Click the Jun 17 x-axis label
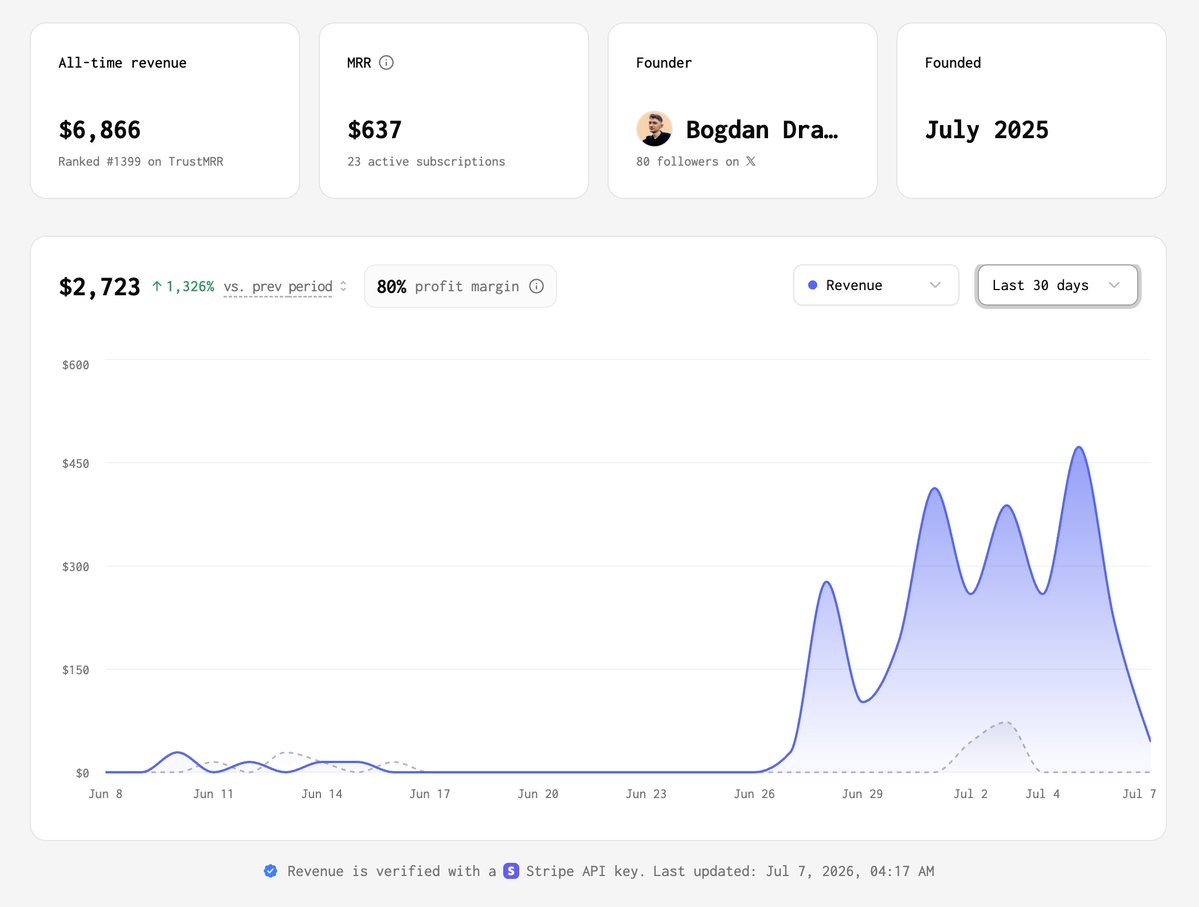 coord(430,794)
